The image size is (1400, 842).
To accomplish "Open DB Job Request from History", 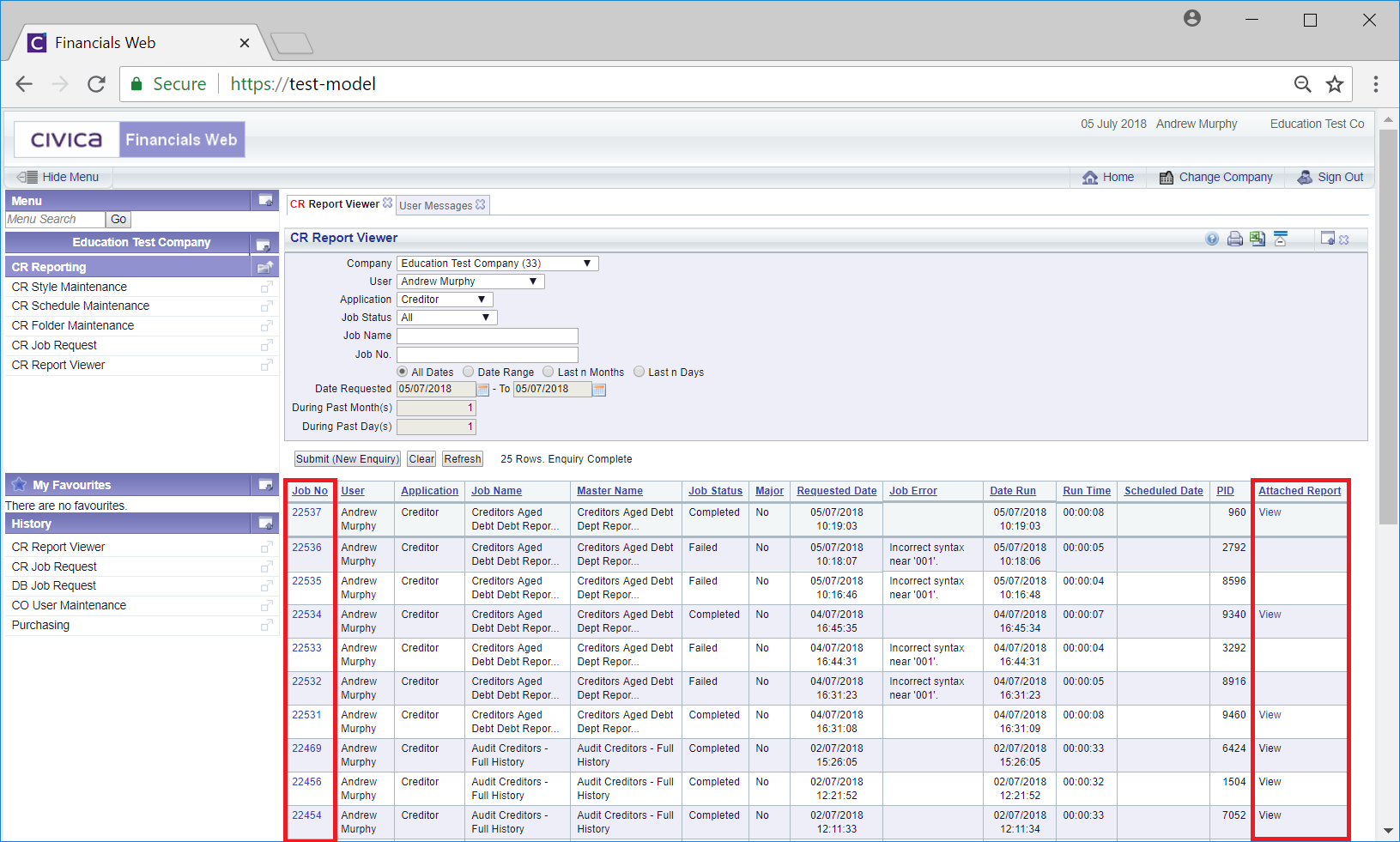I will tap(53, 585).
